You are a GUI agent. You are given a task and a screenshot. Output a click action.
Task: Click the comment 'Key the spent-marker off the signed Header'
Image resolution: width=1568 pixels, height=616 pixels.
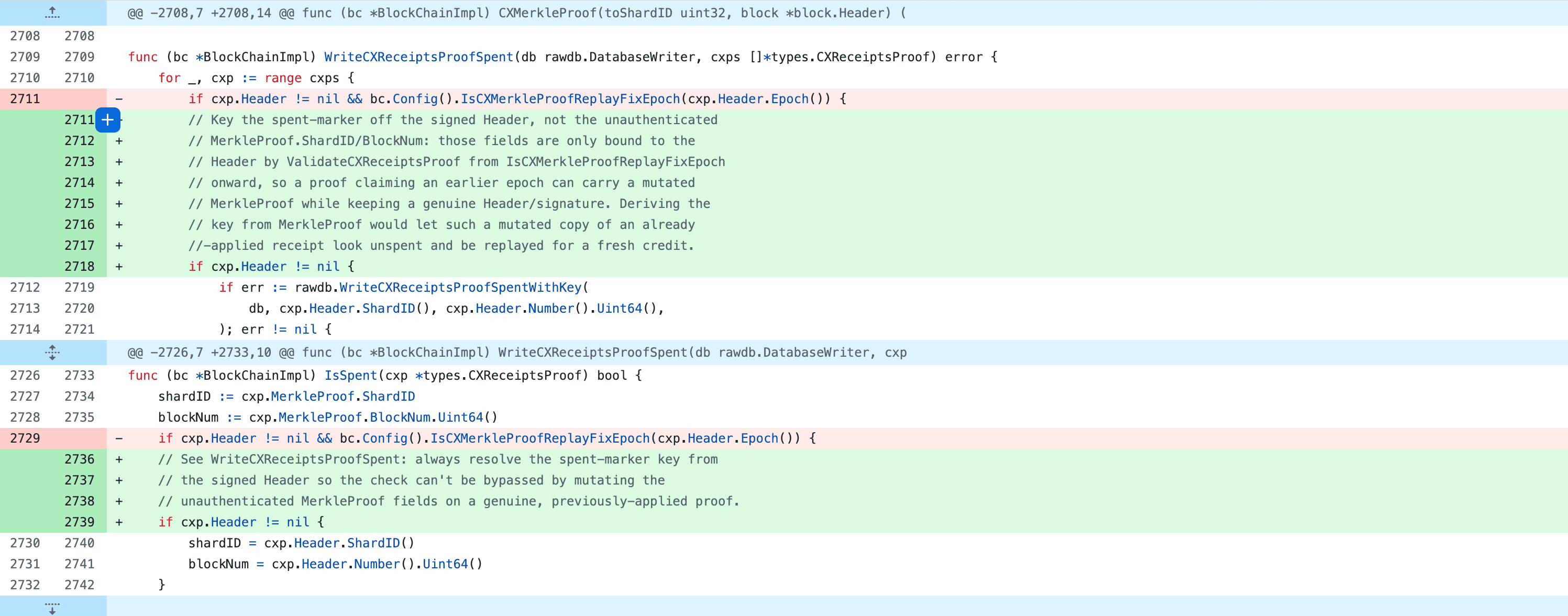[454, 120]
